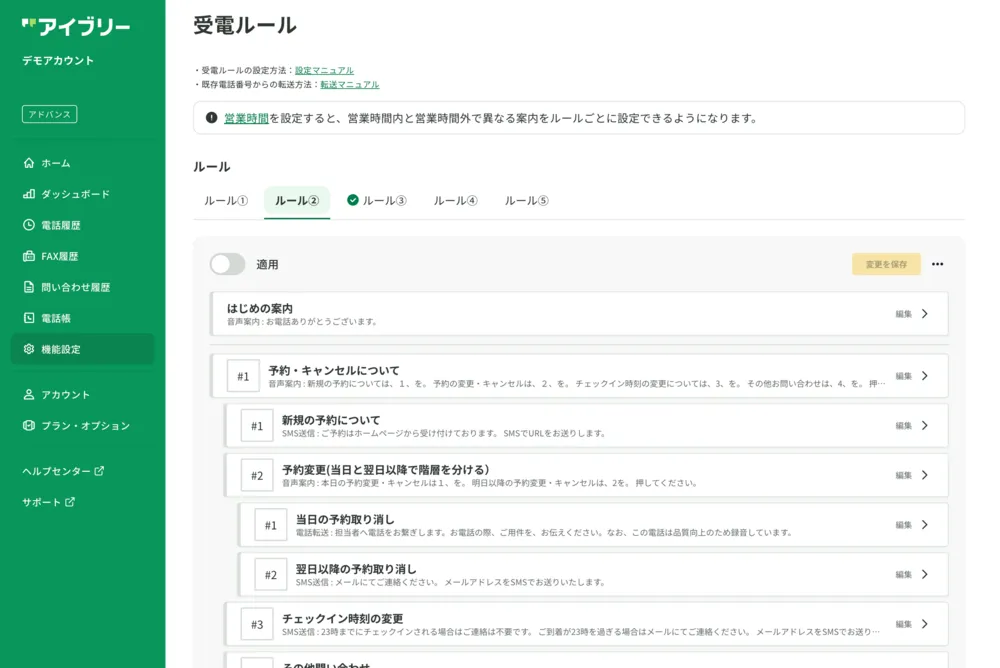
Task: Click 編集 on はじめの案内 row
Action: point(903,314)
